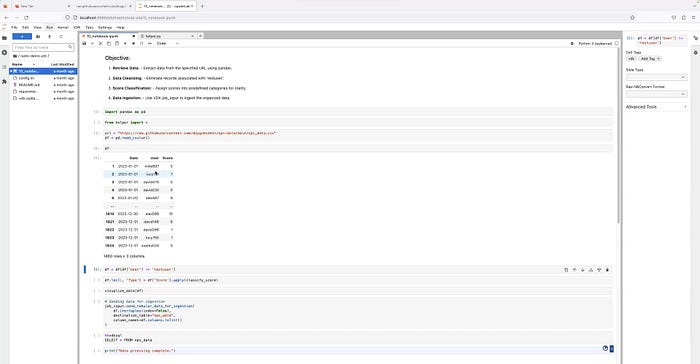This screenshot has height=364, width=700.
Task: Insert a cell above from cell toolbar
Action: click(591, 270)
